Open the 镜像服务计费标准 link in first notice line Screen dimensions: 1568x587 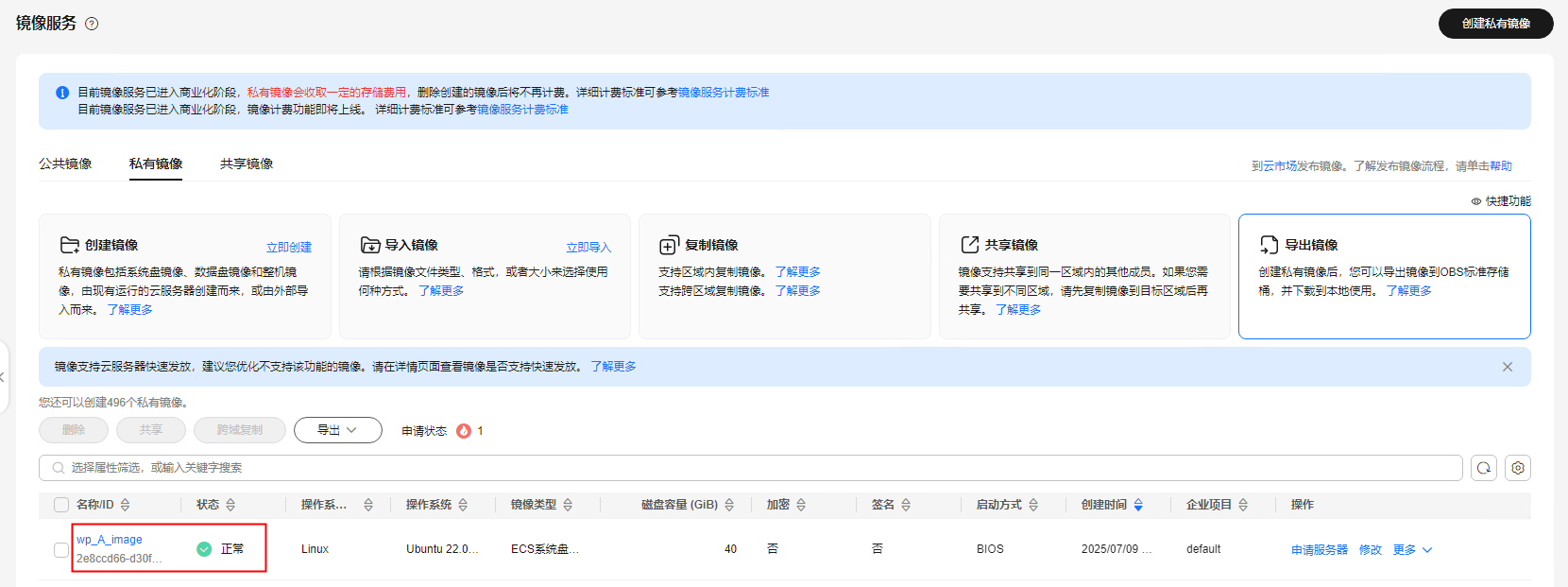pos(724,93)
